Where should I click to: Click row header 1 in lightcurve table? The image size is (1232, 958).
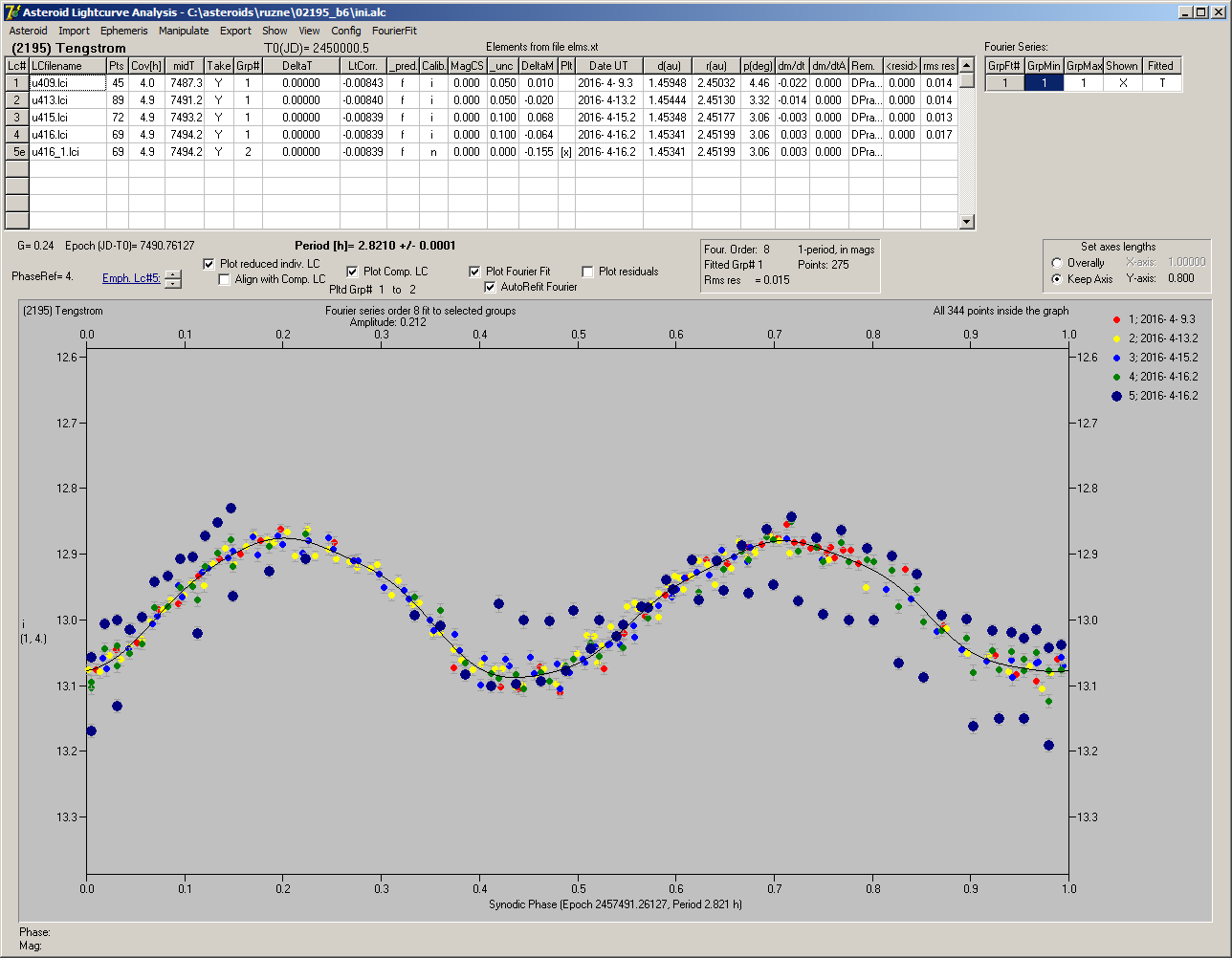click(17, 83)
